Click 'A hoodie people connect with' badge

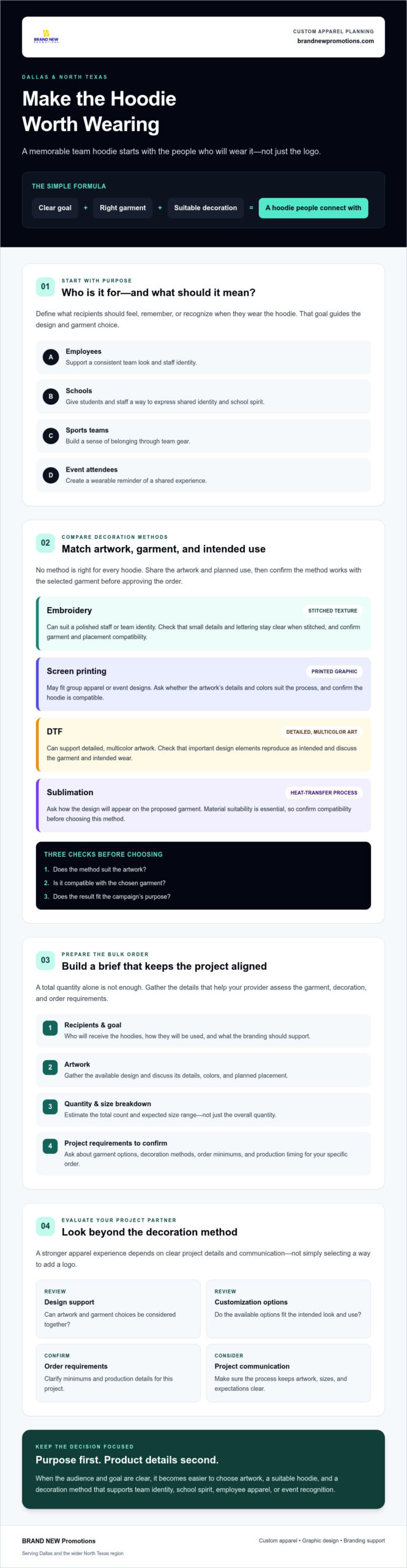(313, 208)
